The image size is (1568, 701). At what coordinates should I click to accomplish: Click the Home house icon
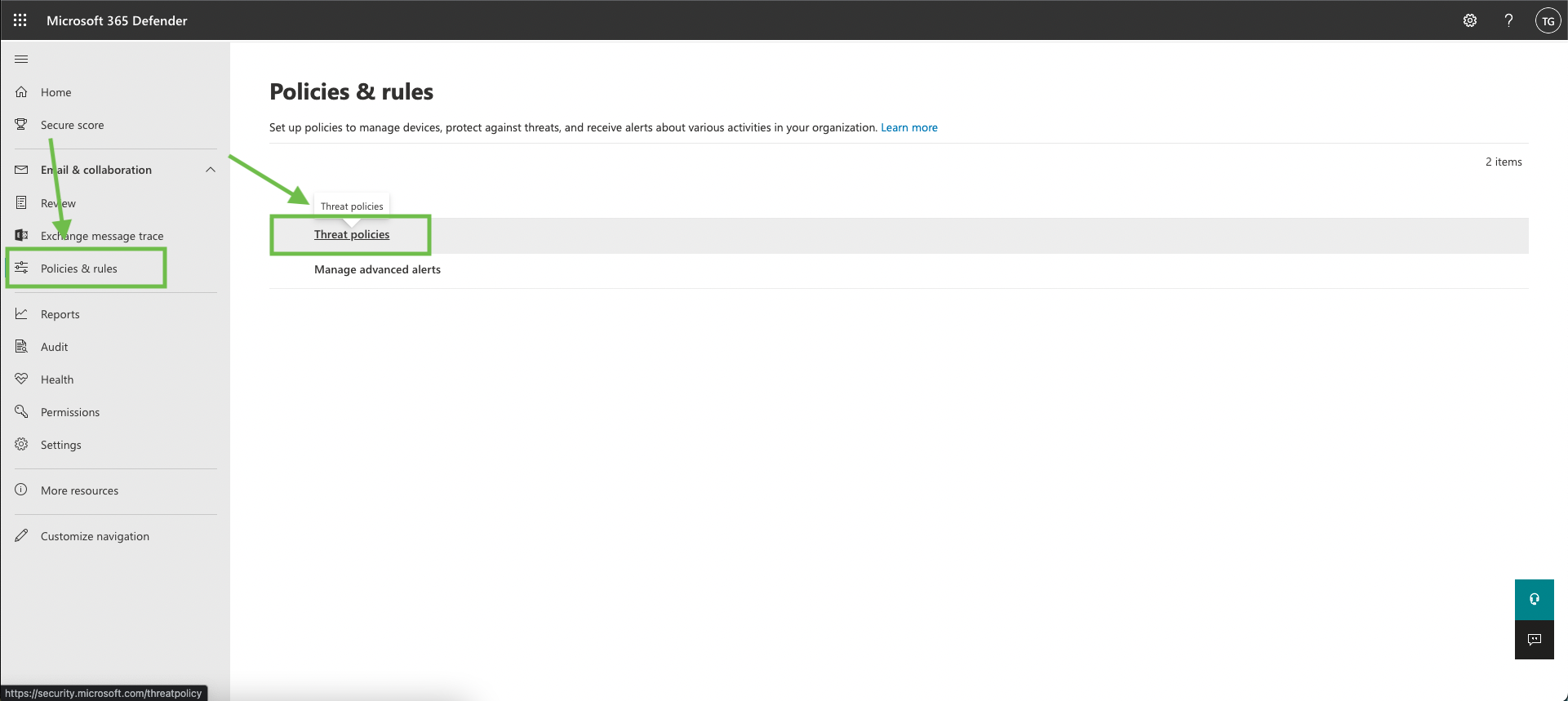point(21,91)
